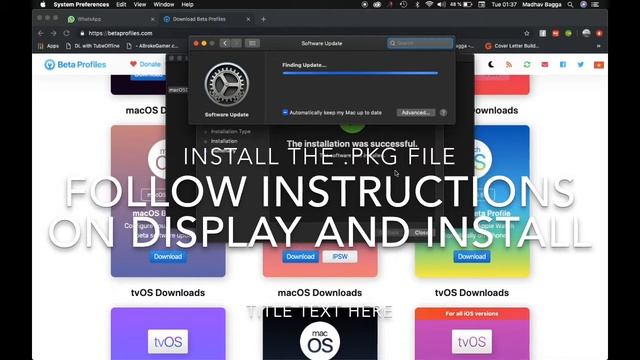Click the Wi-Fi icon in the menu bar
Screen dimensions: 640x360
tap(429, 4)
